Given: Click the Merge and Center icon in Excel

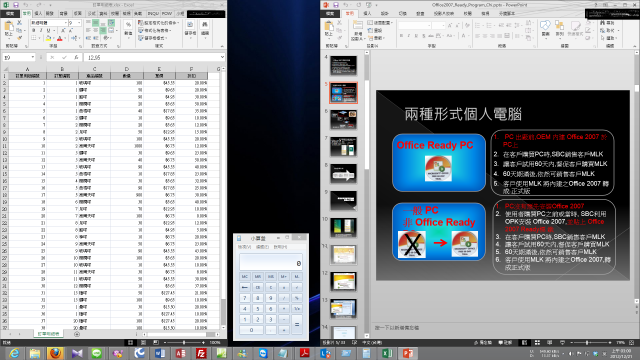Looking at the screenshot, I should tap(111, 31).
